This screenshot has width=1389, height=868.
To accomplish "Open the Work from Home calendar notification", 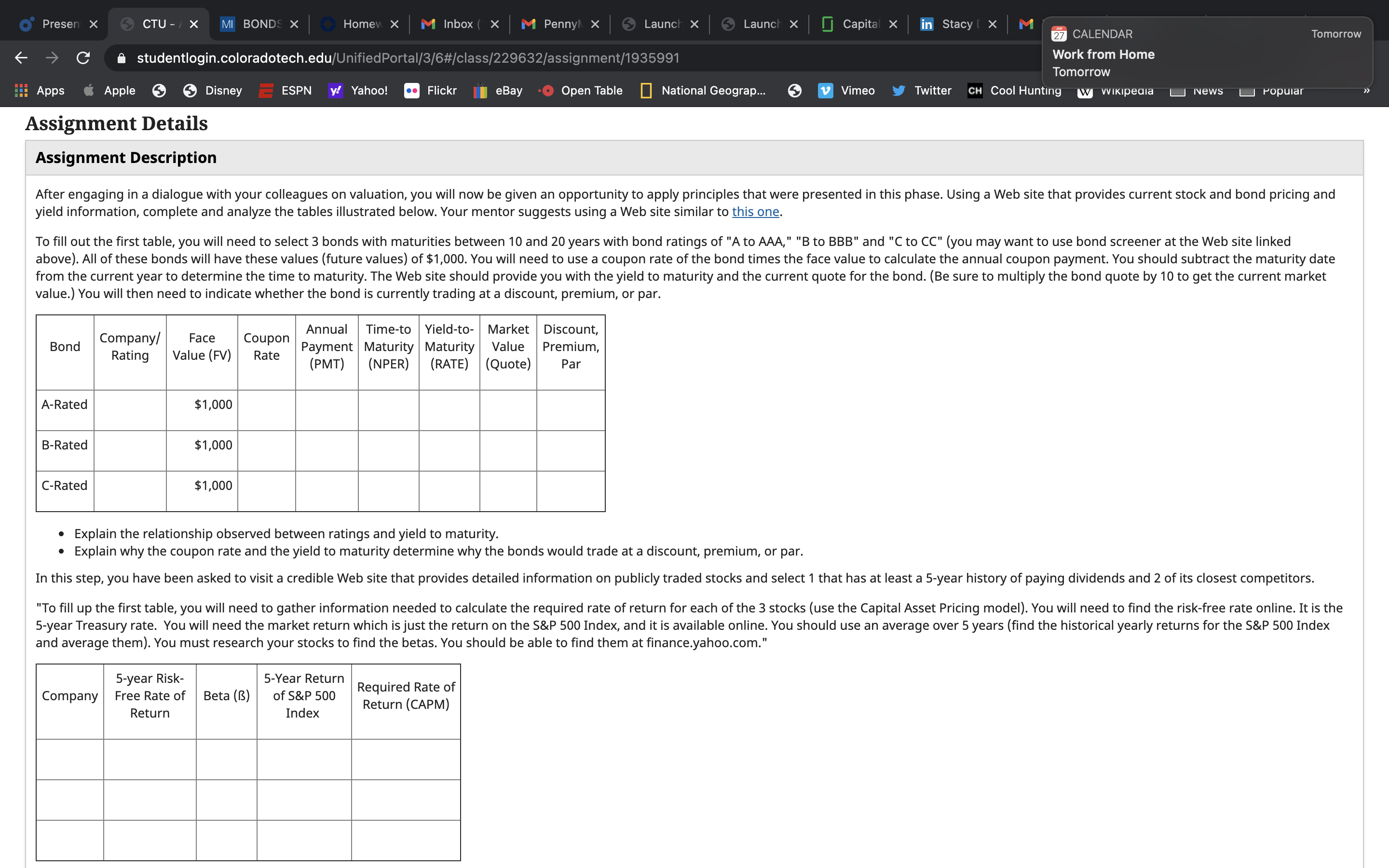I will [1207, 53].
